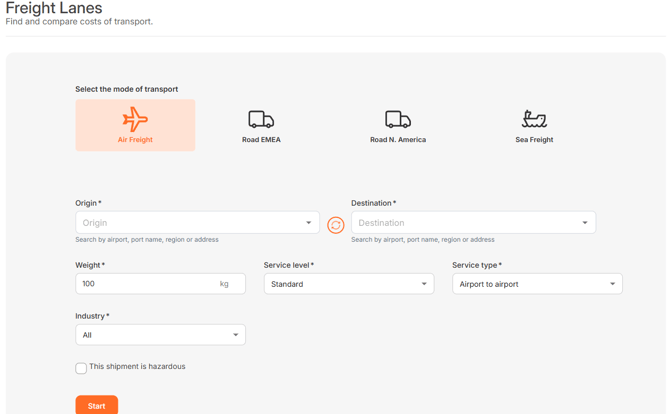The image size is (670, 414).
Task: Open the Origin dropdown arrow
Action: (308, 223)
